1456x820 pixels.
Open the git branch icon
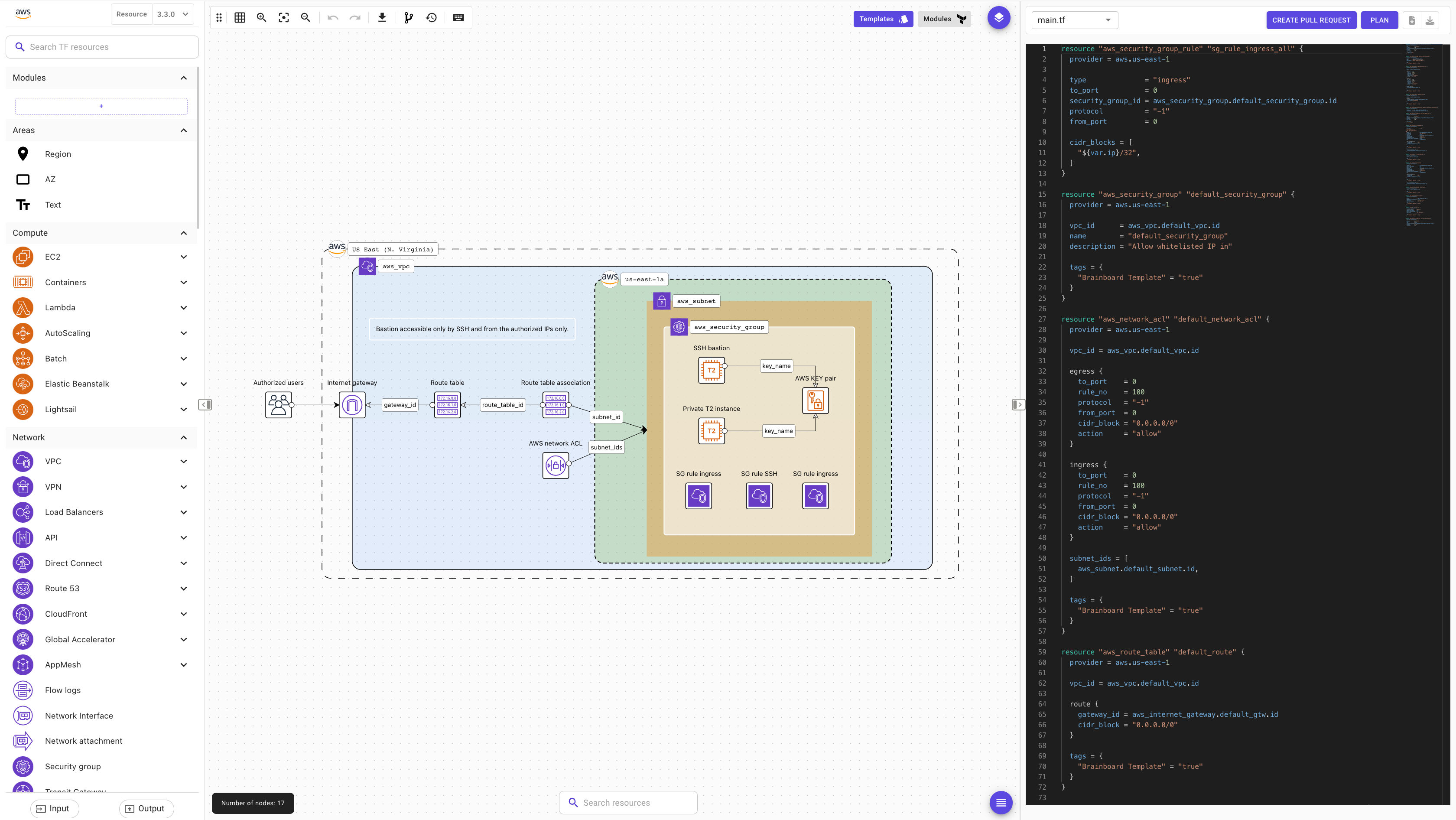click(409, 17)
